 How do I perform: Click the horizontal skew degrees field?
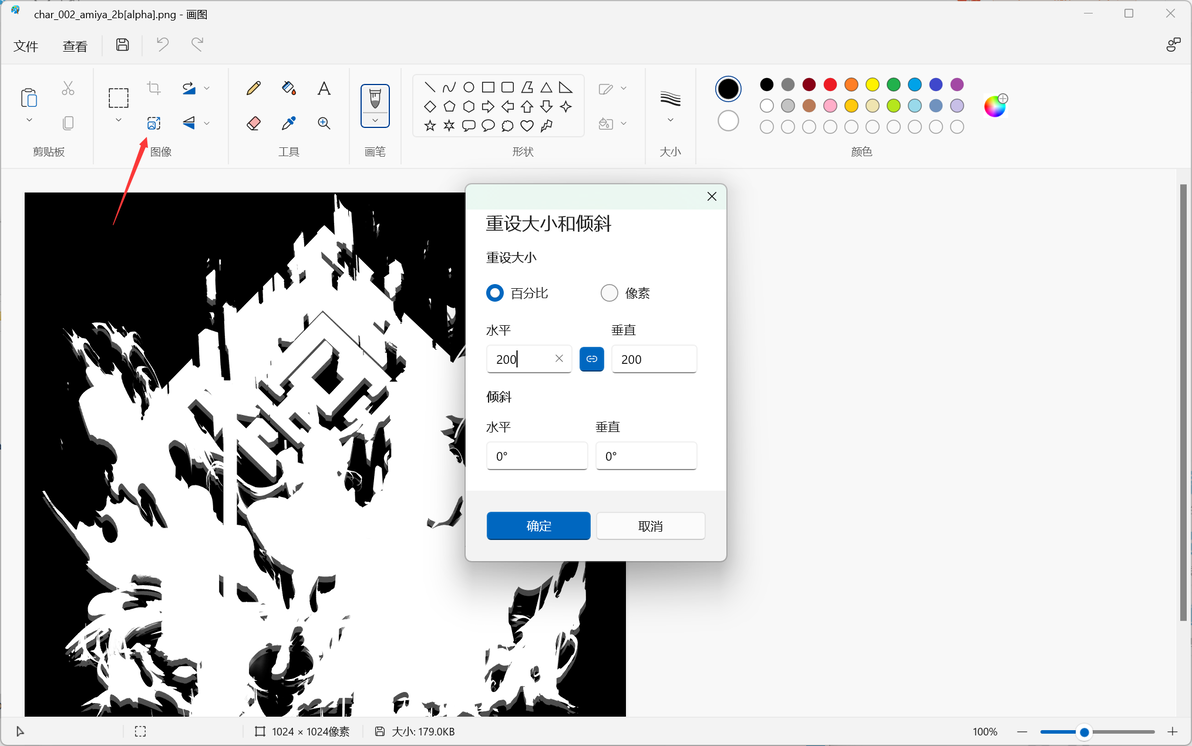click(537, 456)
